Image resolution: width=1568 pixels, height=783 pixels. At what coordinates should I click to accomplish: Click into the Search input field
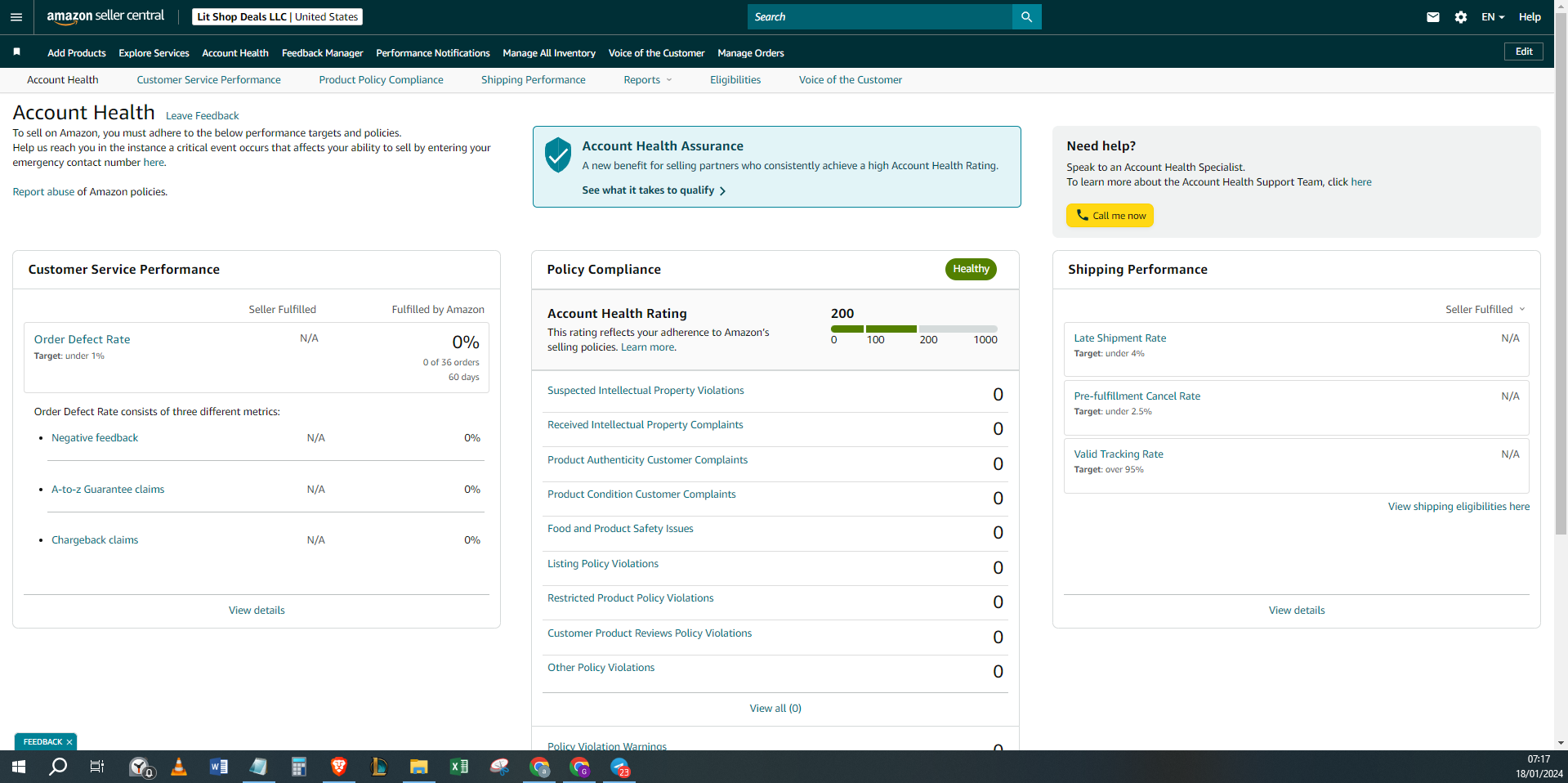tap(880, 16)
